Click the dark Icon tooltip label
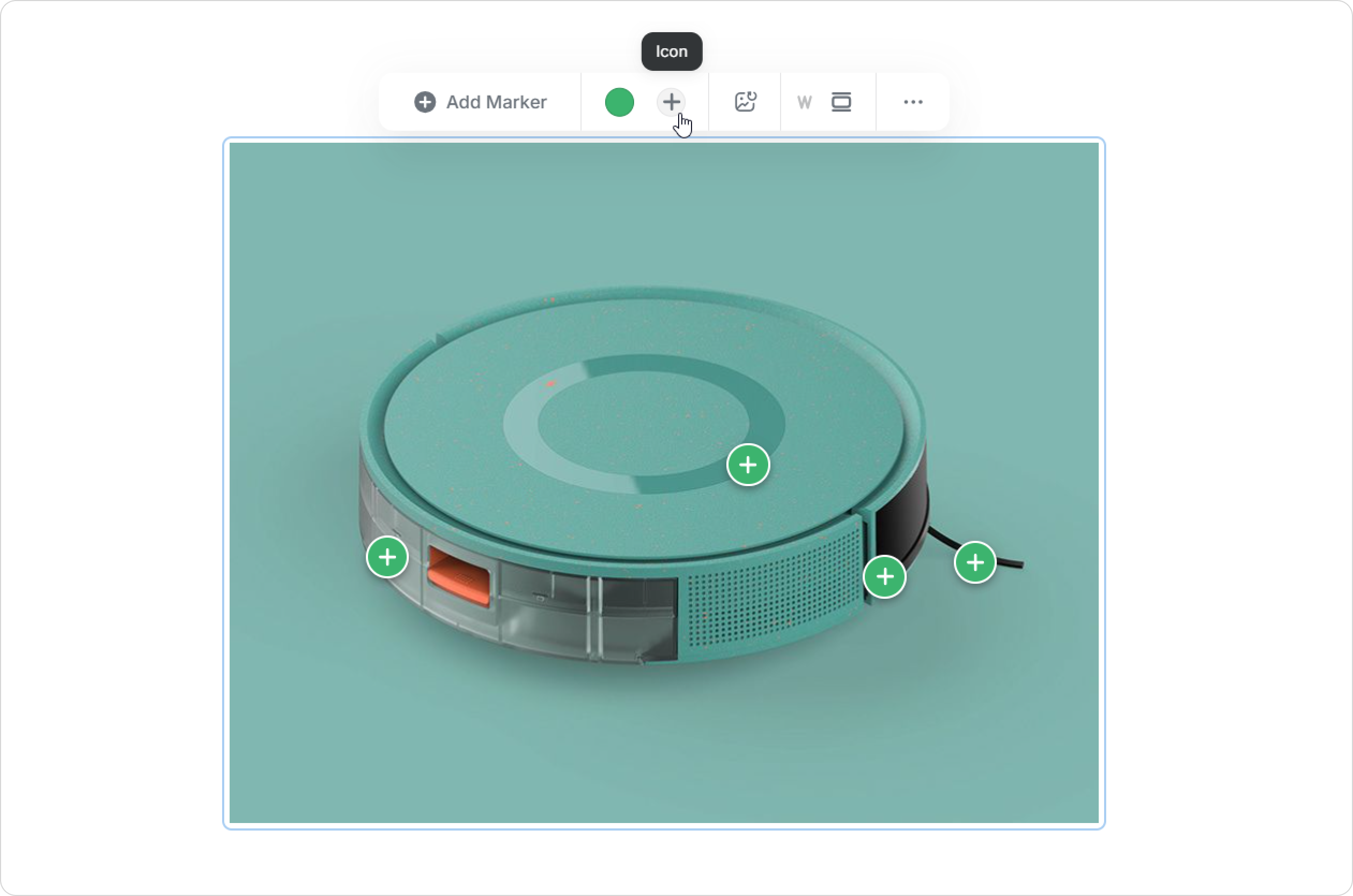1353x896 pixels. [671, 52]
